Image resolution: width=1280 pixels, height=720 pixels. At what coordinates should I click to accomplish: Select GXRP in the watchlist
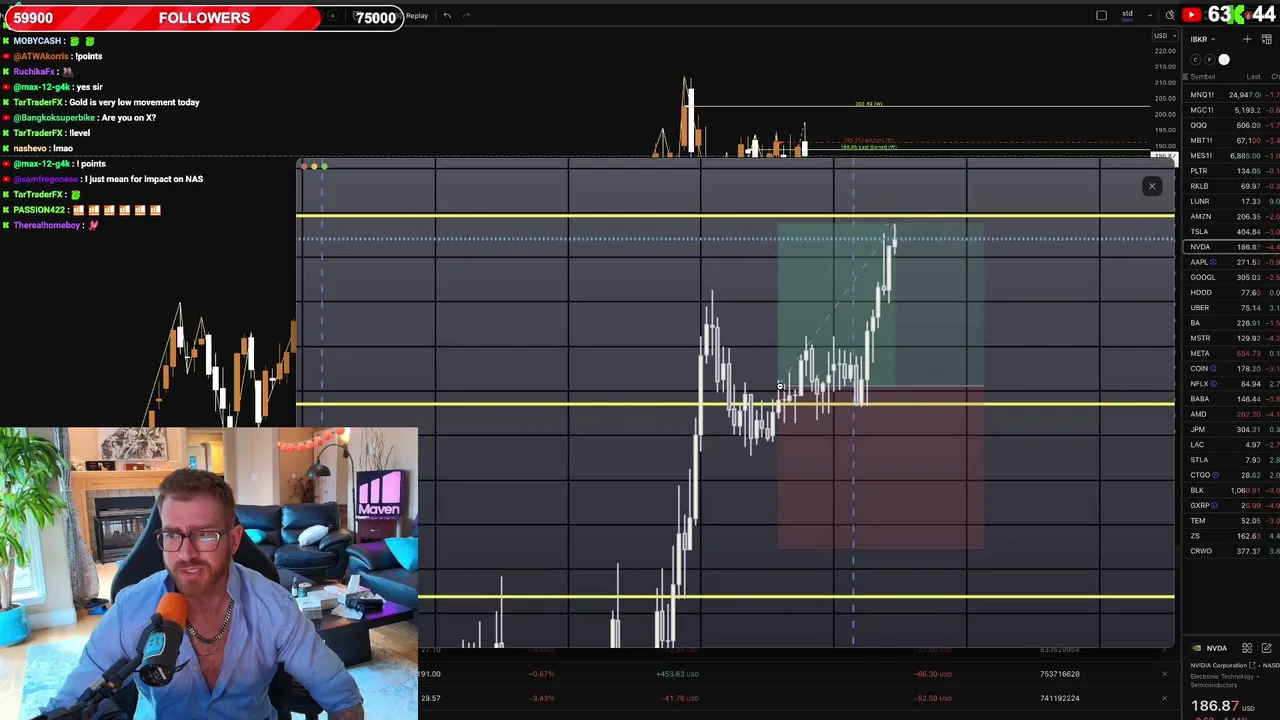tap(1232, 505)
